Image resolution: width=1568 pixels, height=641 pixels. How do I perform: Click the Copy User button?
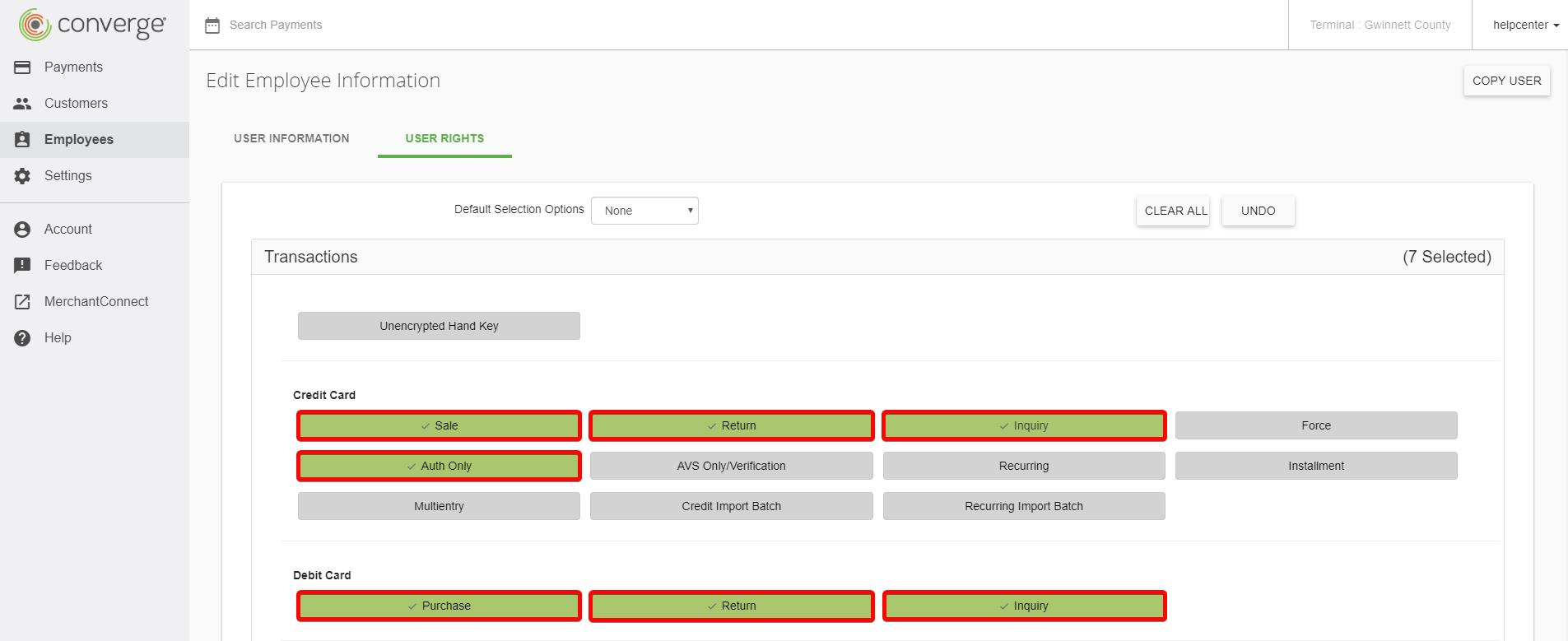[1506, 81]
